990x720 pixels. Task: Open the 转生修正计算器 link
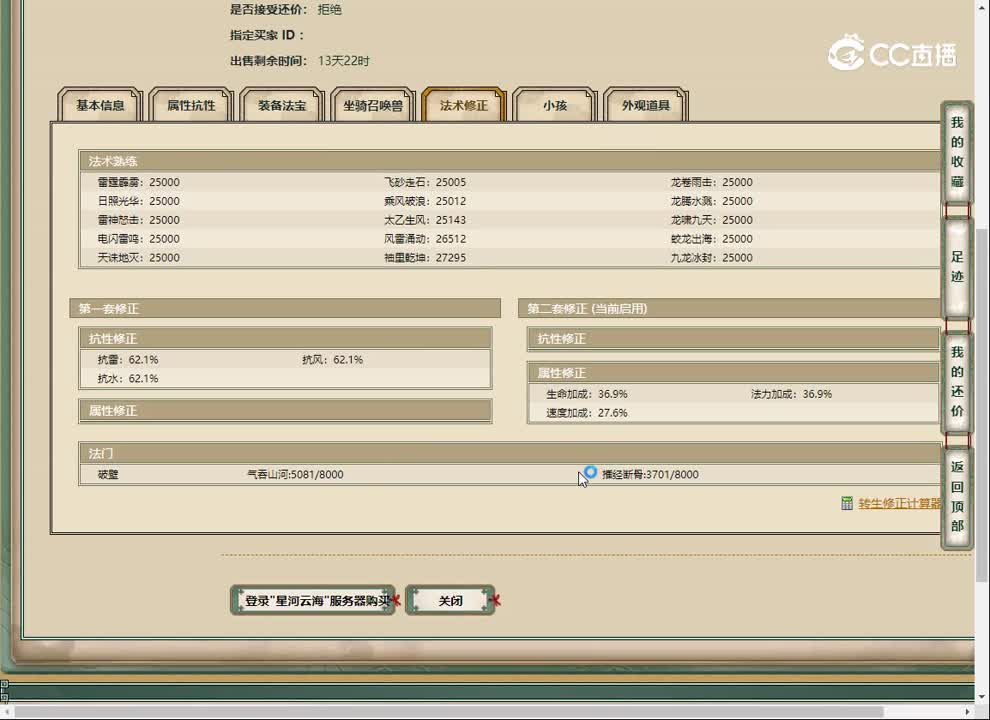[x=899, y=504]
